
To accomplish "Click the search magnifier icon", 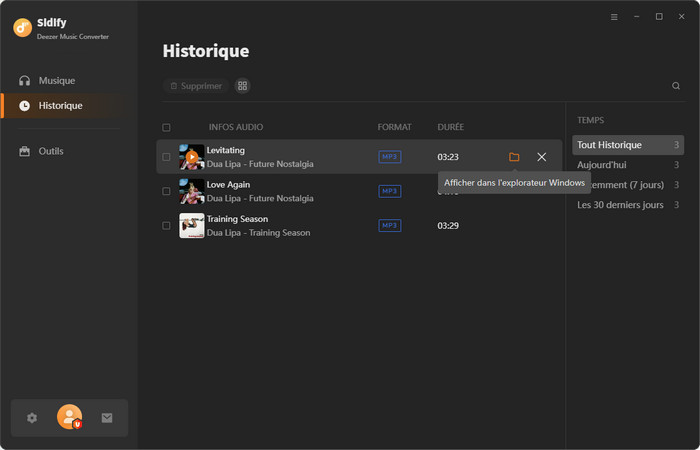I will pos(676,86).
